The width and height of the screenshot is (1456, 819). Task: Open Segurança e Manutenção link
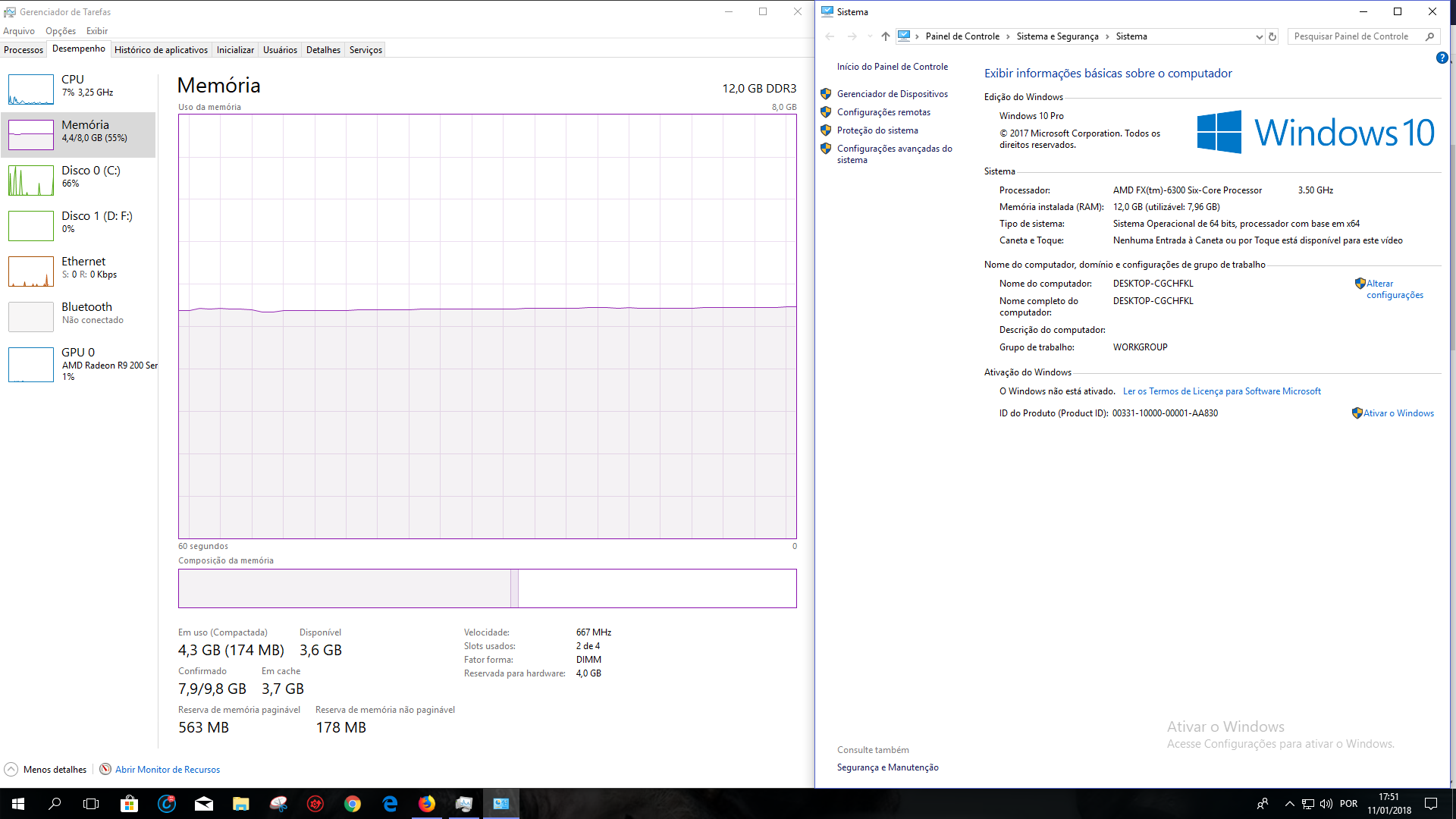[x=887, y=767]
